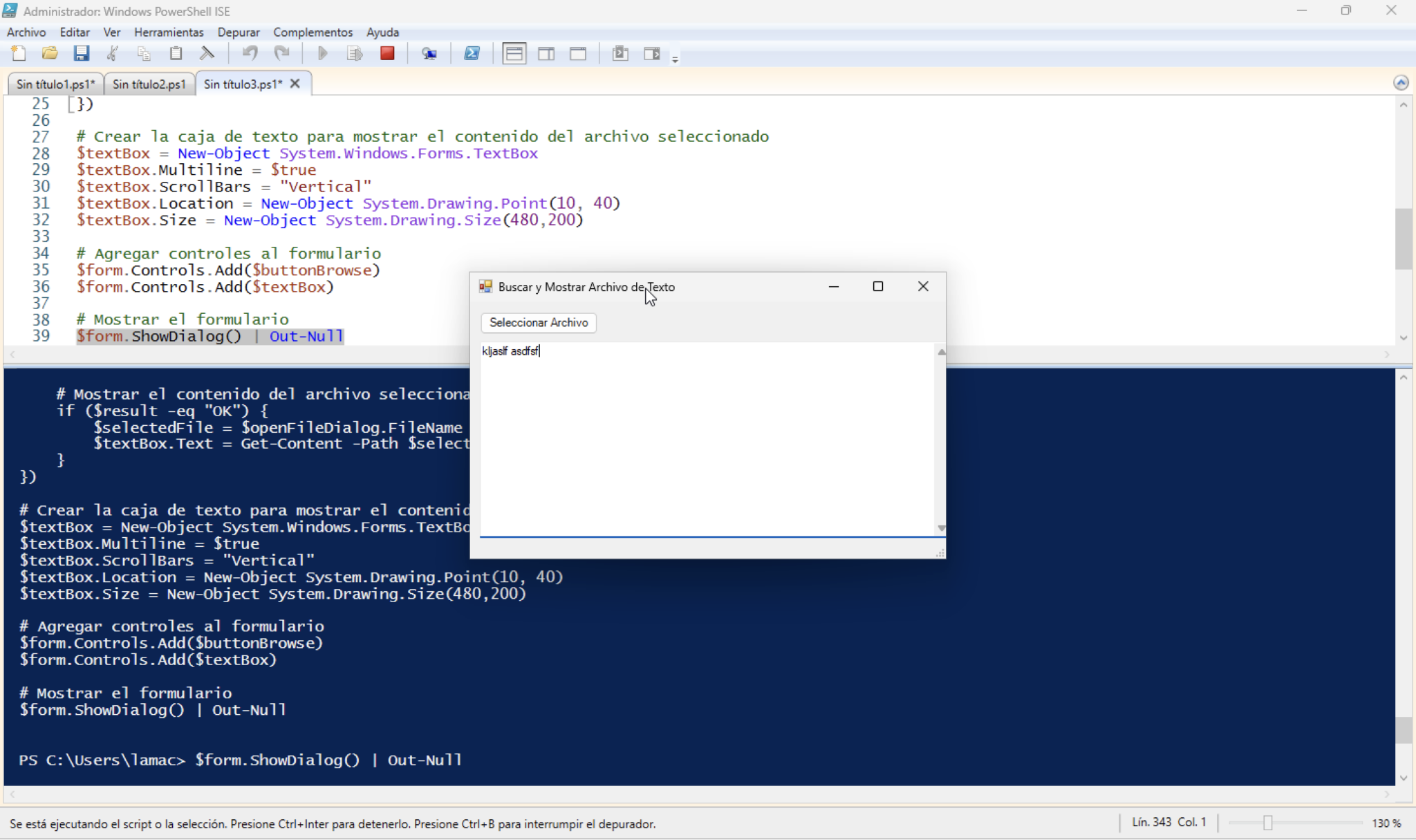Paste clipboard contents using the Paste icon

pos(176,53)
